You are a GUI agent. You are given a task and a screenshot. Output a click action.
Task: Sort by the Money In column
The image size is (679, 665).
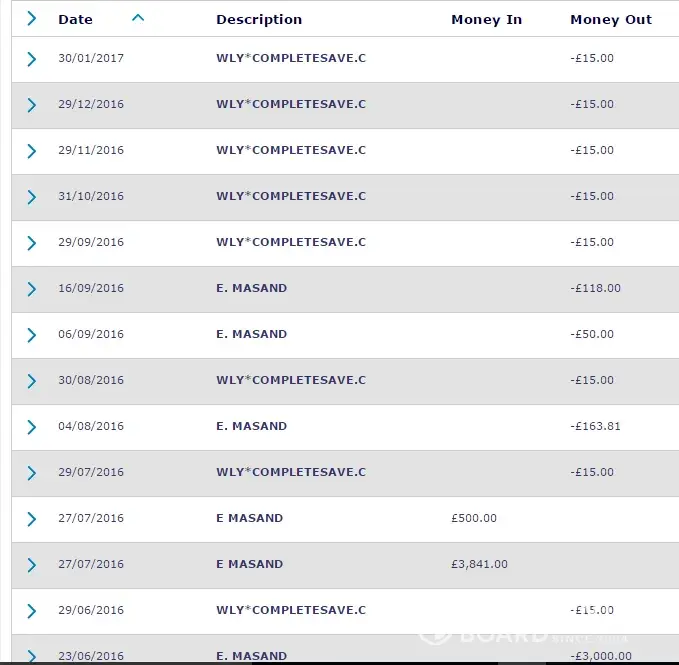click(x=486, y=19)
